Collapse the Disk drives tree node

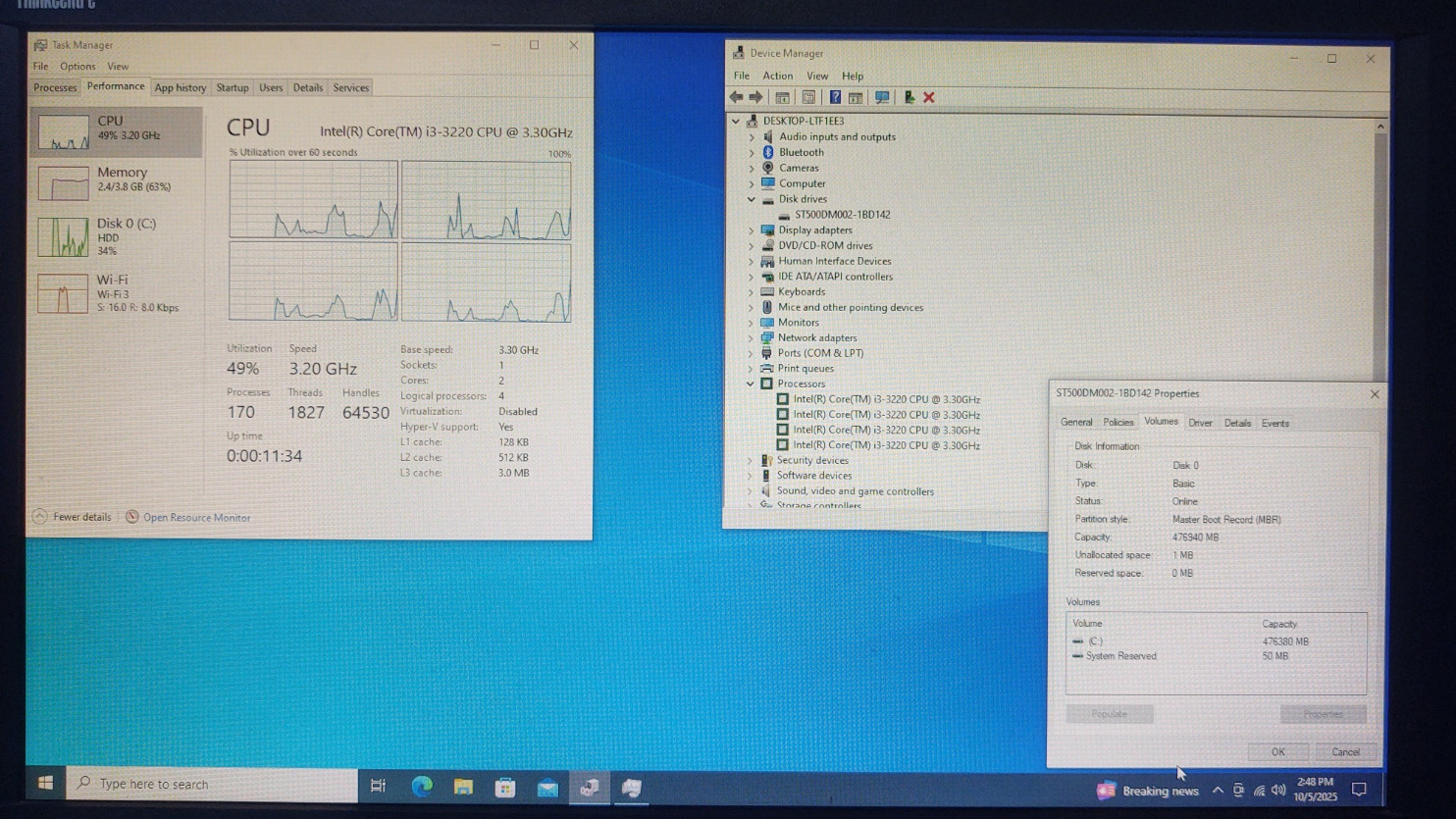752,199
